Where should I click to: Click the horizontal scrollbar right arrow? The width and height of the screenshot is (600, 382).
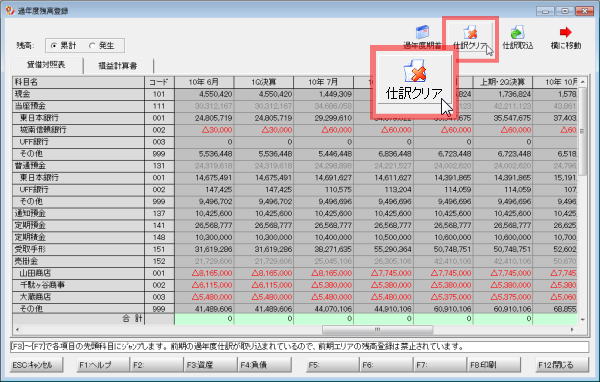click(572, 330)
